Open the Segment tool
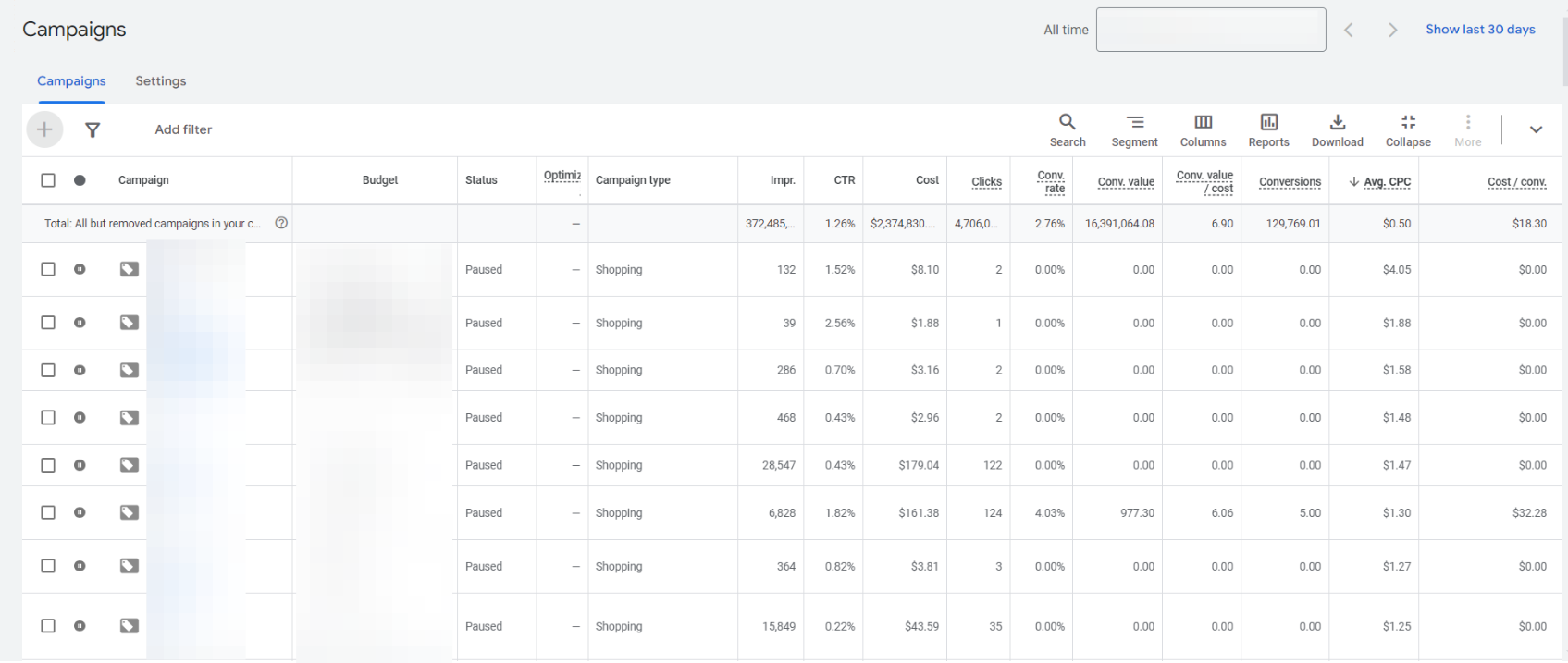Viewport: 1568px width, 663px height. pyautogui.click(x=1135, y=130)
